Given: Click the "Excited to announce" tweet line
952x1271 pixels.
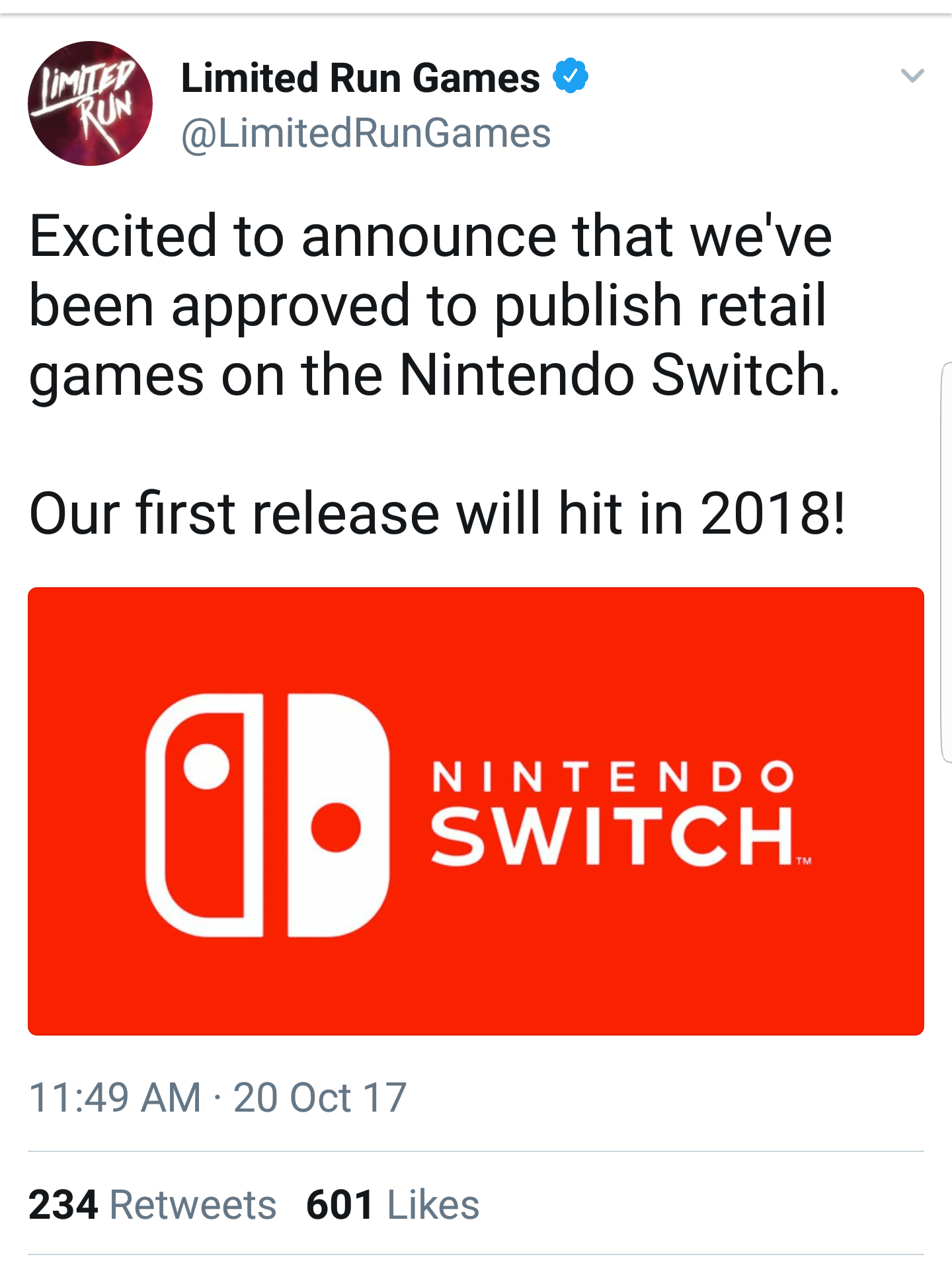Looking at the screenshot, I should (x=430, y=236).
